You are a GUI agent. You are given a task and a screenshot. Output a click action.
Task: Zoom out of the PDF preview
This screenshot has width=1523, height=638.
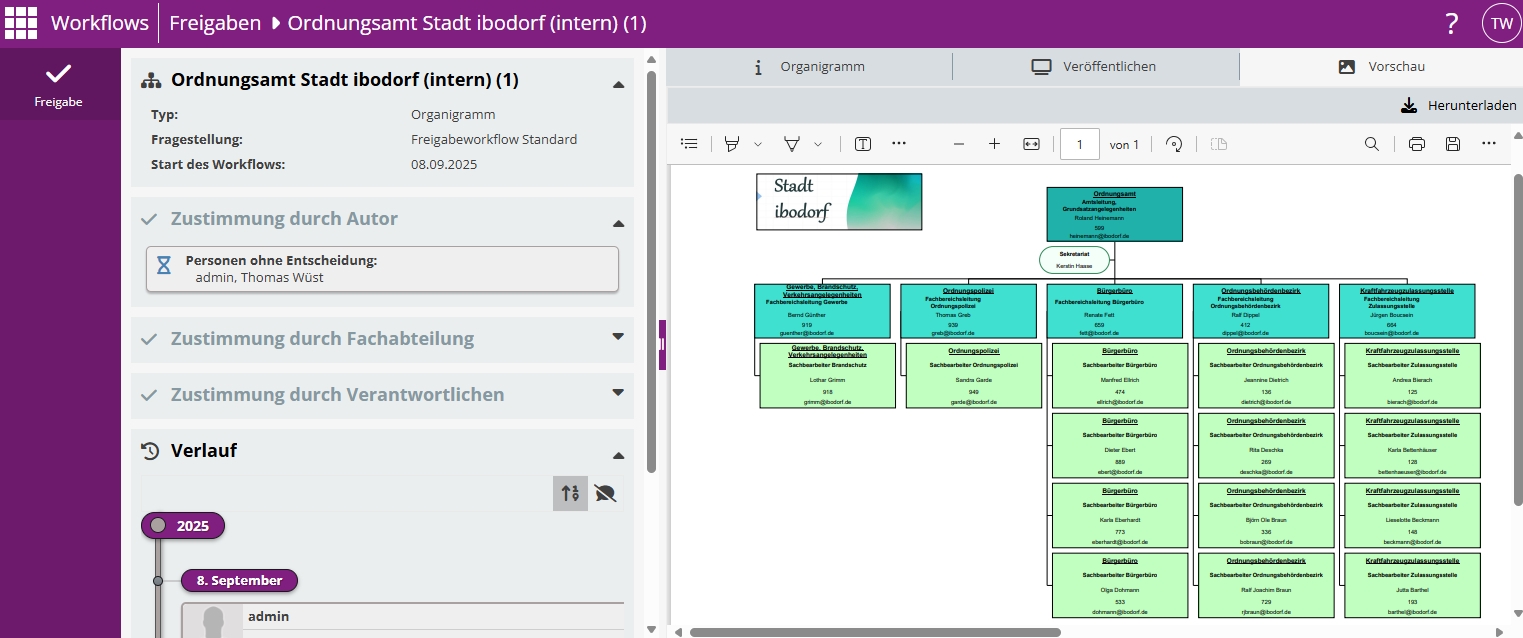[x=959, y=144]
